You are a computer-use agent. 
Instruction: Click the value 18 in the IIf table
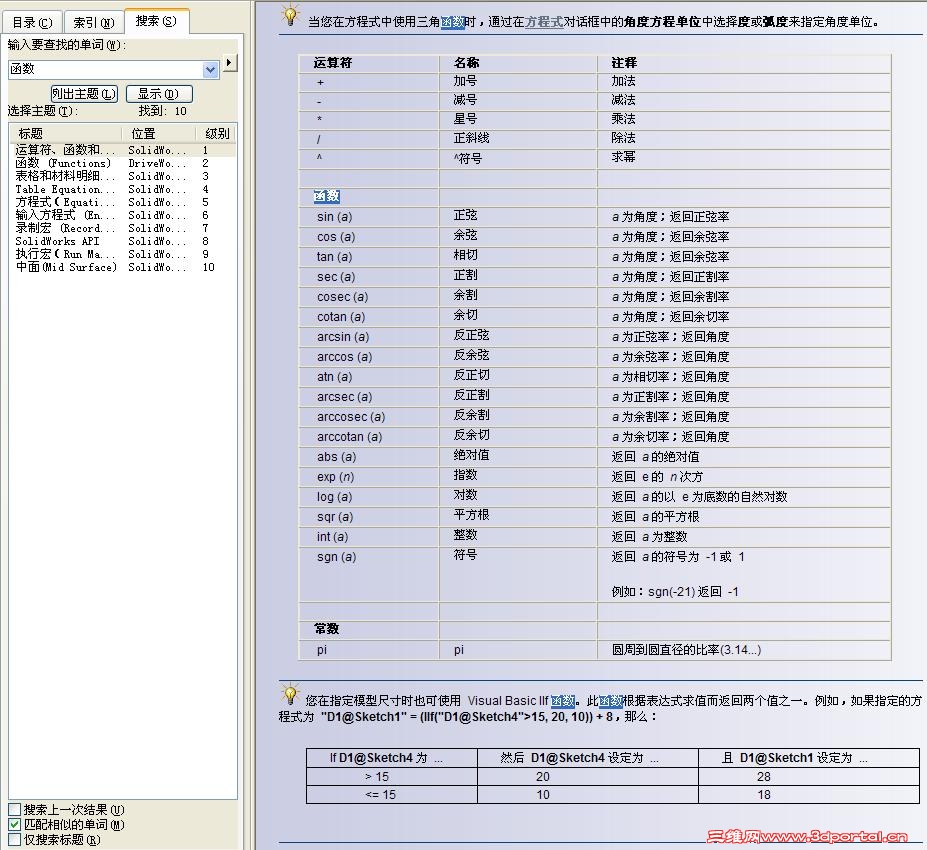point(764,795)
